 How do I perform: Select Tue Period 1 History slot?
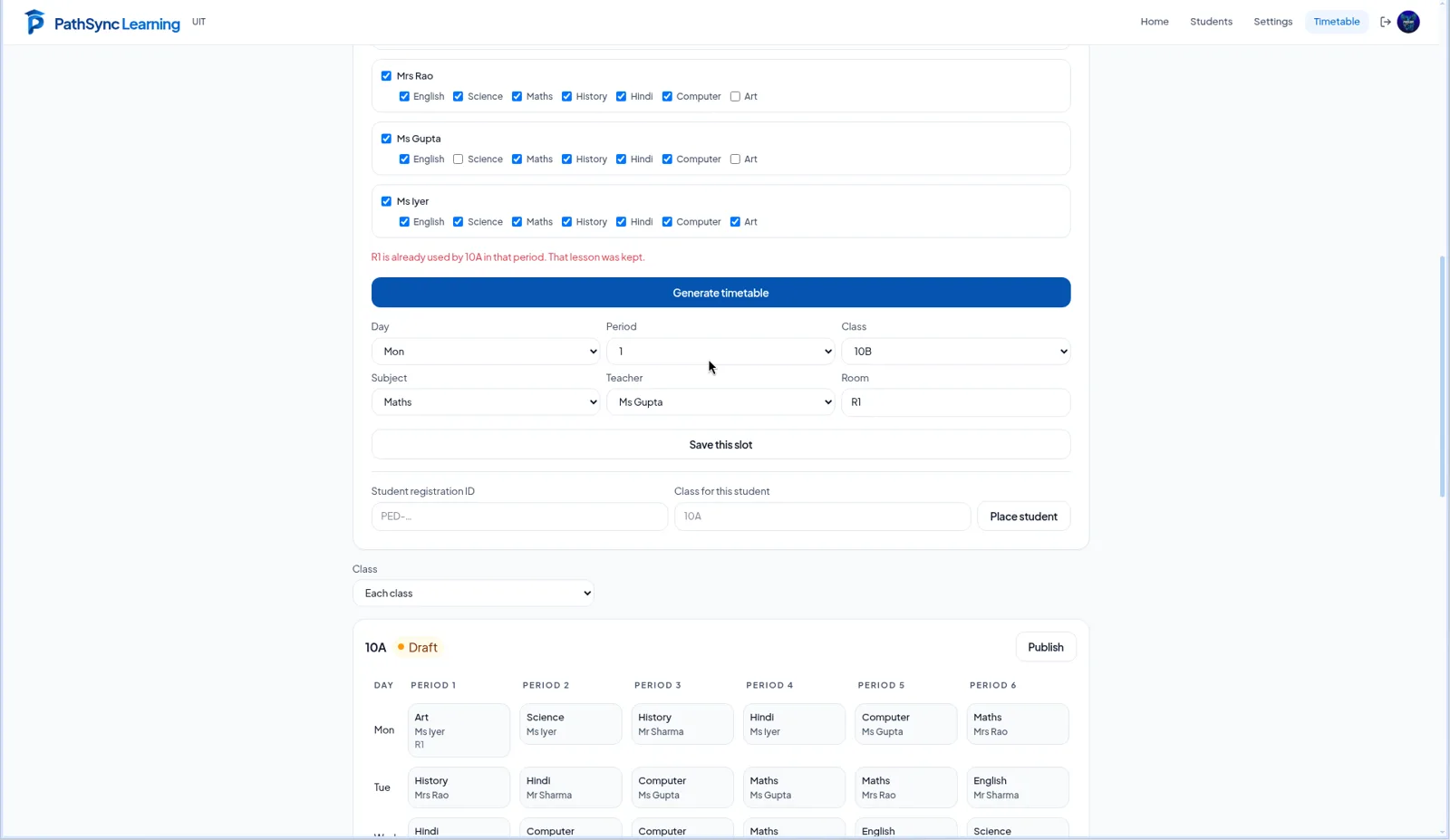(459, 787)
